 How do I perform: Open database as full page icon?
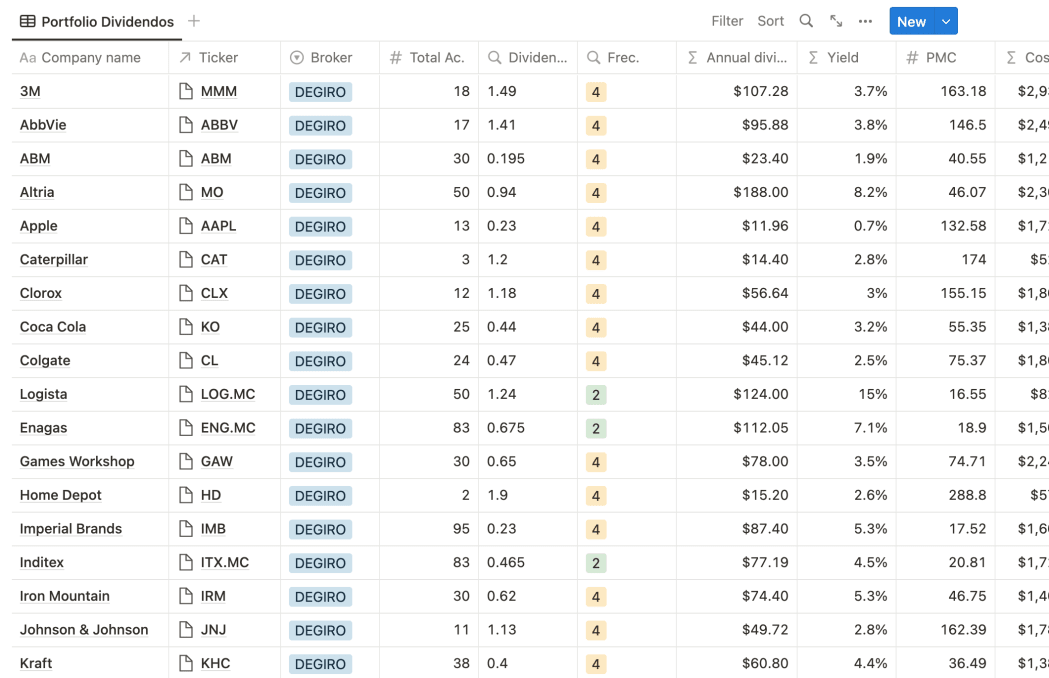click(836, 21)
